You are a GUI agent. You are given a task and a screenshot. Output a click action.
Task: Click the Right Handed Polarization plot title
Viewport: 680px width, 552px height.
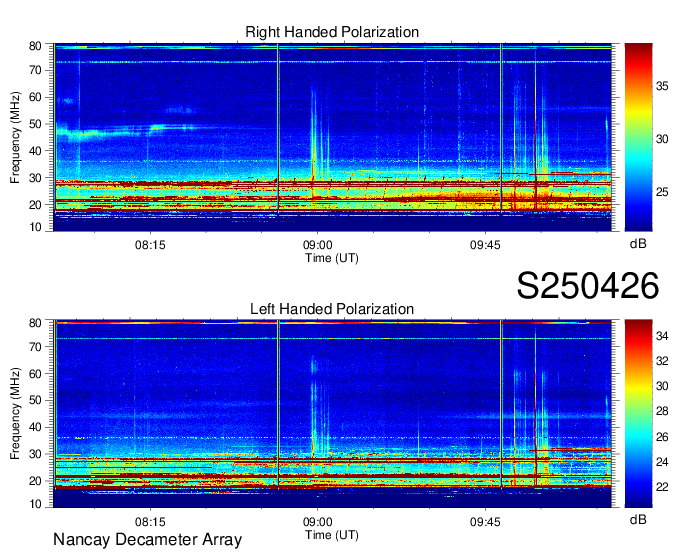pyautogui.click(x=332, y=32)
